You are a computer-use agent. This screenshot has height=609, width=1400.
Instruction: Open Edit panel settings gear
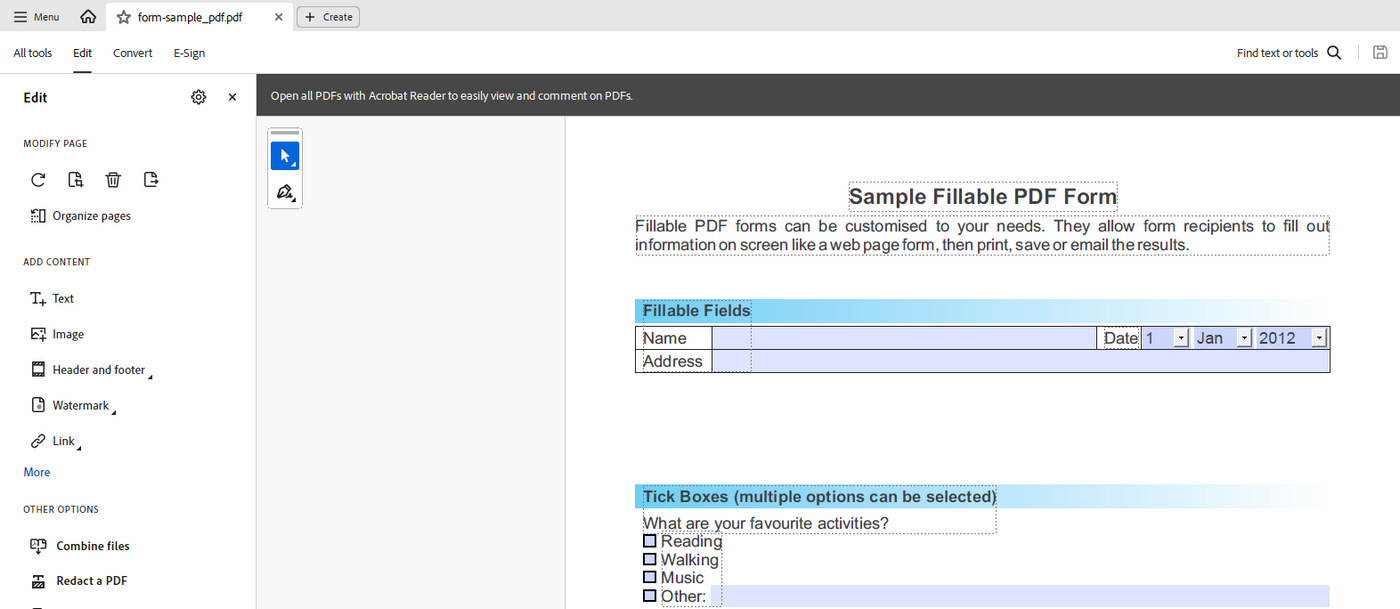click(x=198, y=97)
